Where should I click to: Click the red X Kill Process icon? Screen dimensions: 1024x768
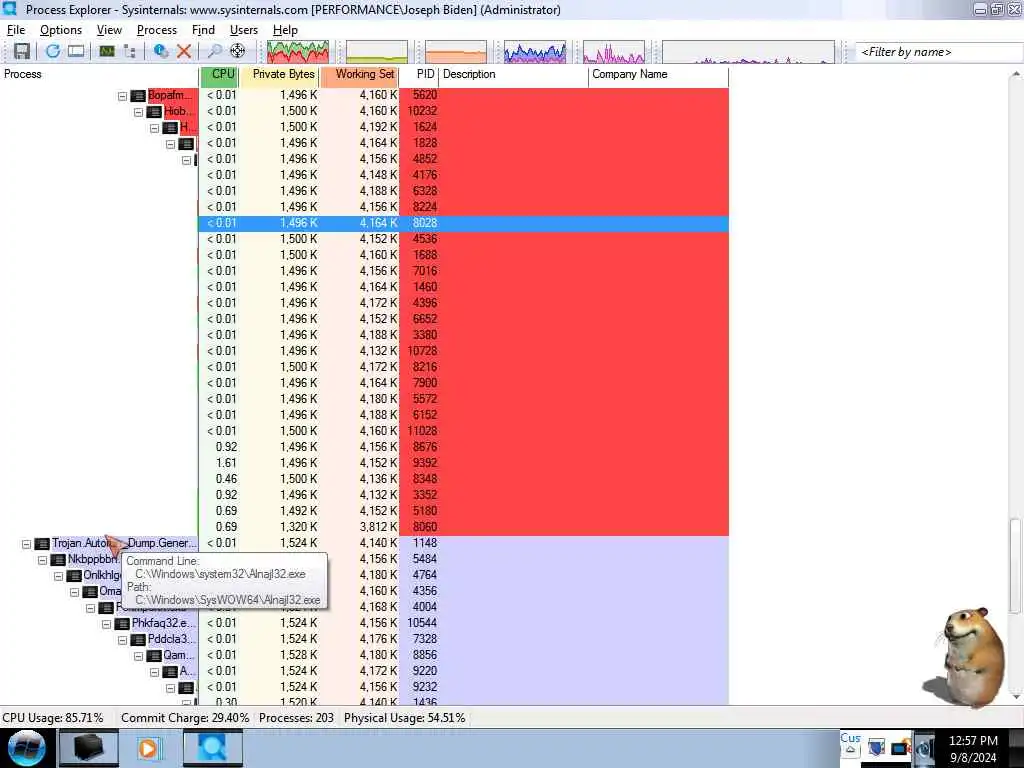(184, 51)
